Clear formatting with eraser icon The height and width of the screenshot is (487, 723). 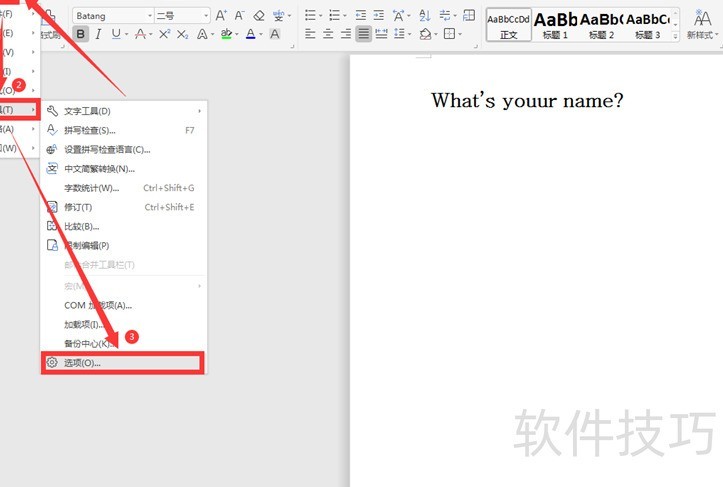(259, 16)
